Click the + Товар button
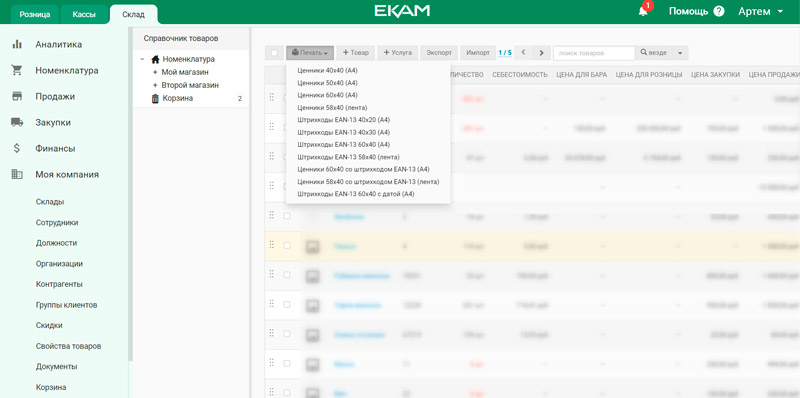Image resolution: width=800 pixels, height=398 pixels. pos(356,53)
